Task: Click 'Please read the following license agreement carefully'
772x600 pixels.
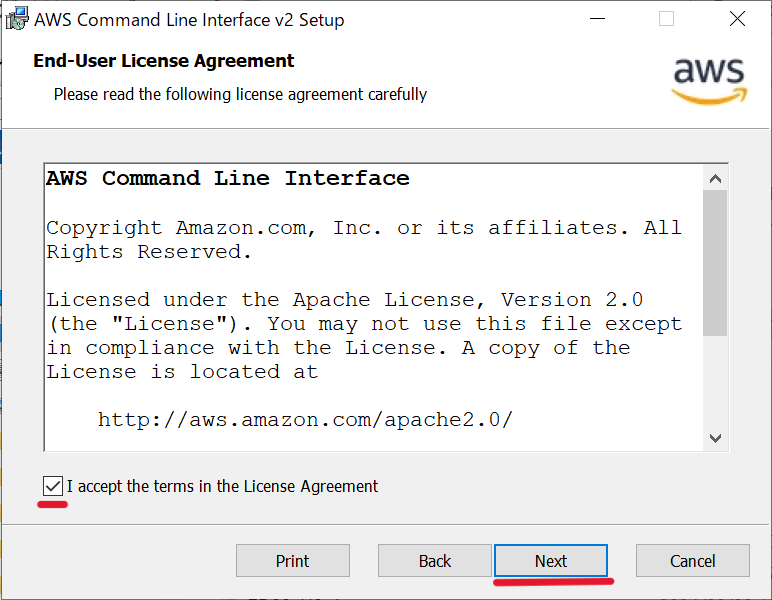Action: tap(240, 94)
